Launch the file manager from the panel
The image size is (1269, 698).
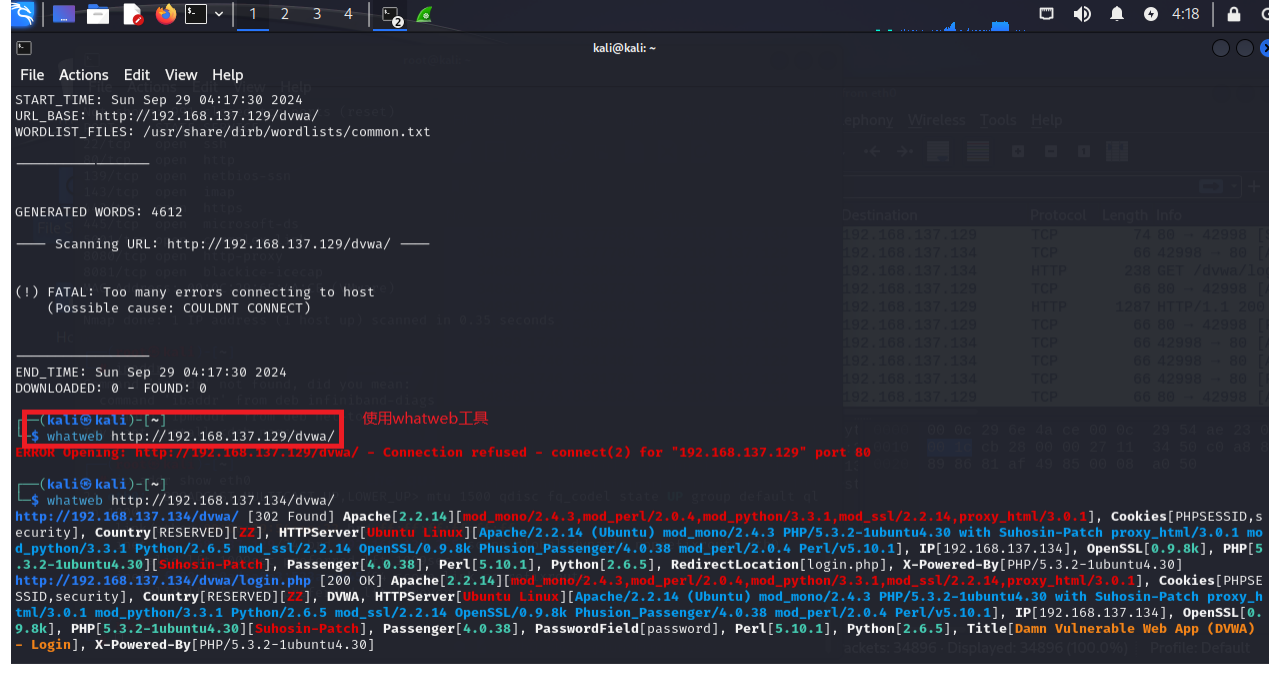point(98,14)
